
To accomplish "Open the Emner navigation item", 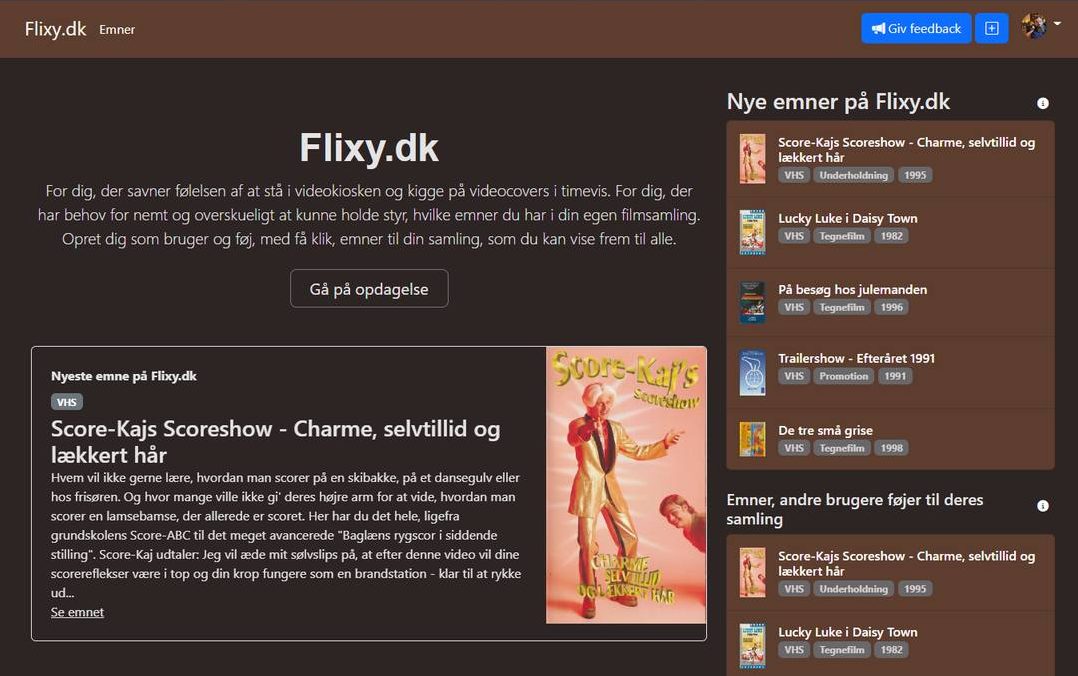I will [117, 30].
